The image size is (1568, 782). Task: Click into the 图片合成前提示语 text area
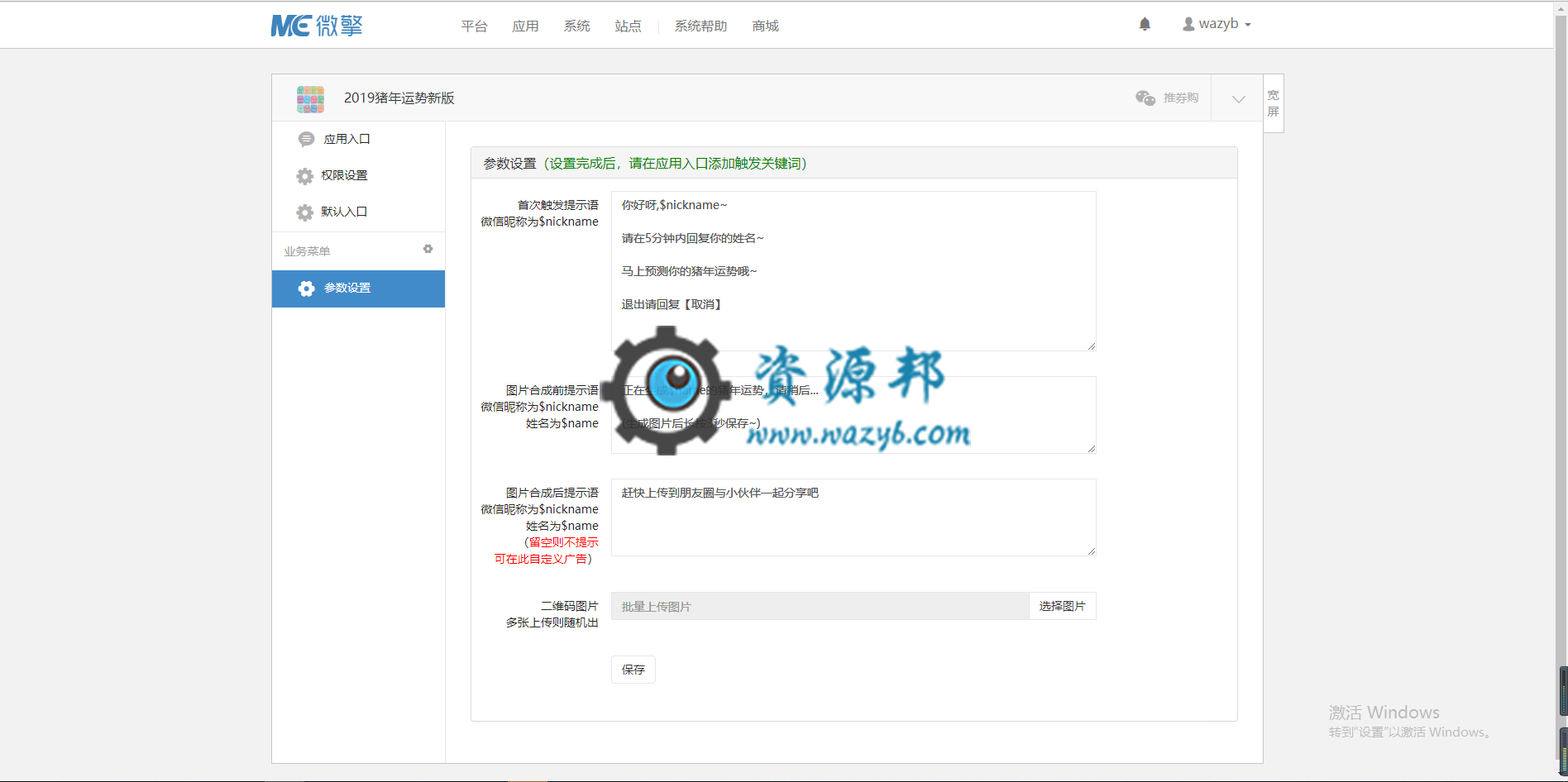(x=853, y=415)
